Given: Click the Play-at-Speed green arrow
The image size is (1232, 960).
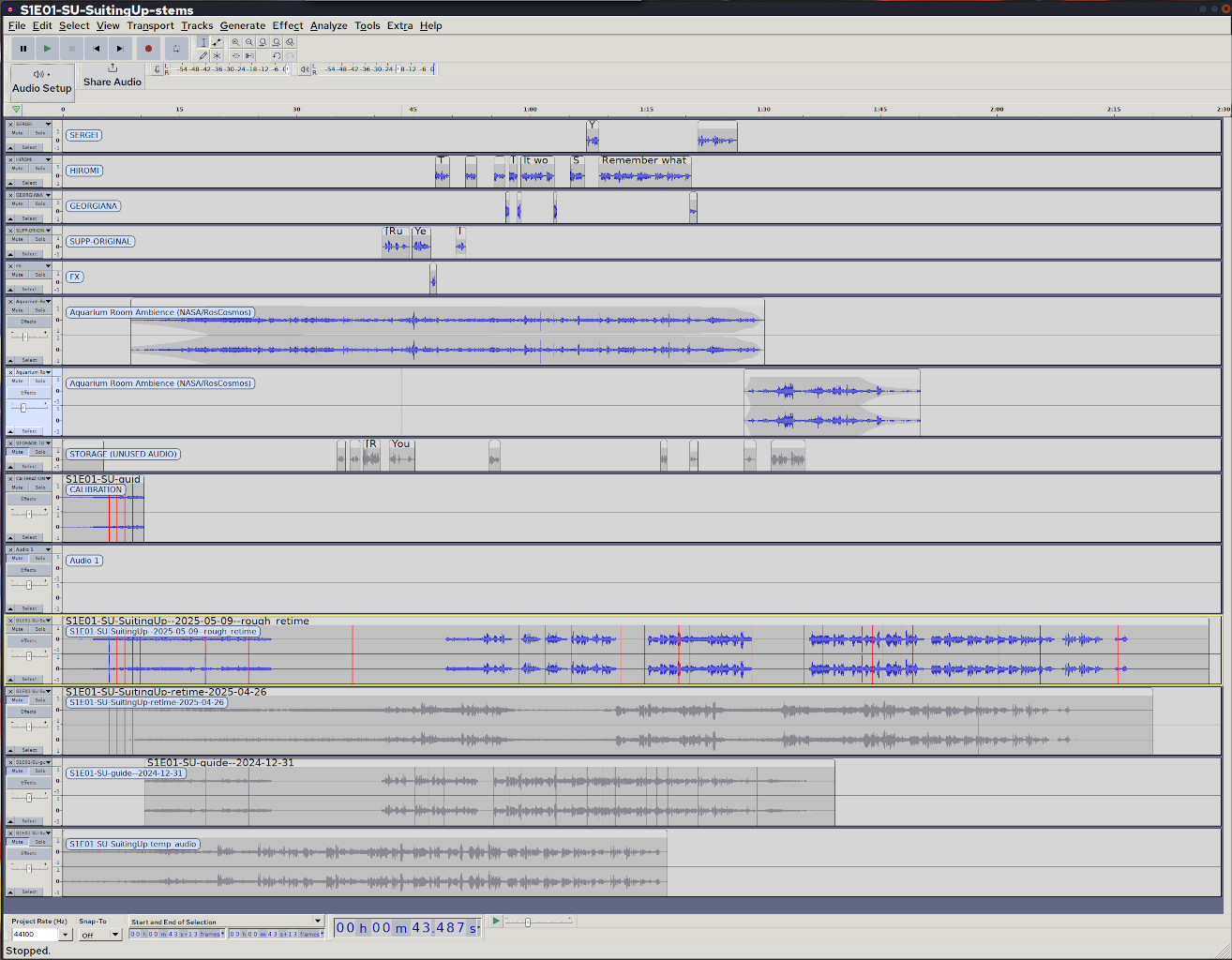Looking at the screenshot, I should [x=496, y=921].
